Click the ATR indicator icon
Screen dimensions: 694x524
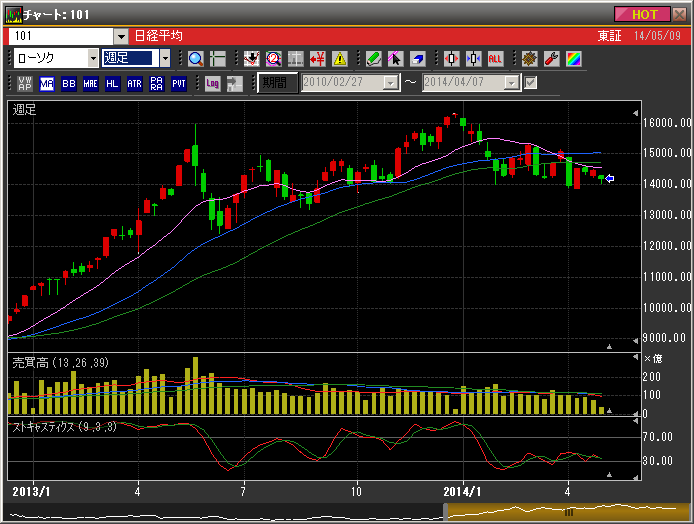tap(134, 83)
